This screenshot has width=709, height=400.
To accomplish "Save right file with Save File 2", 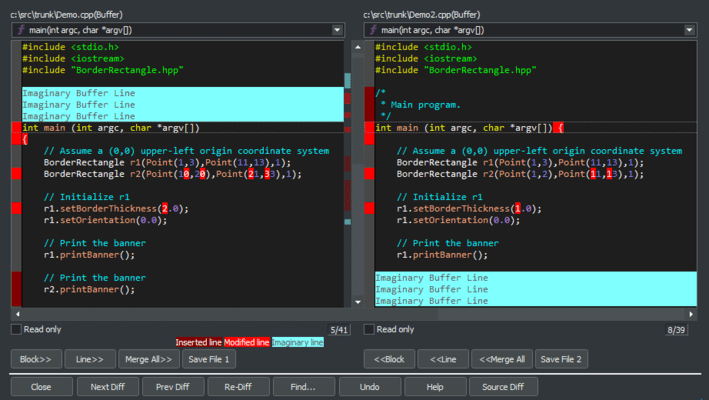I will pos(561,359).
